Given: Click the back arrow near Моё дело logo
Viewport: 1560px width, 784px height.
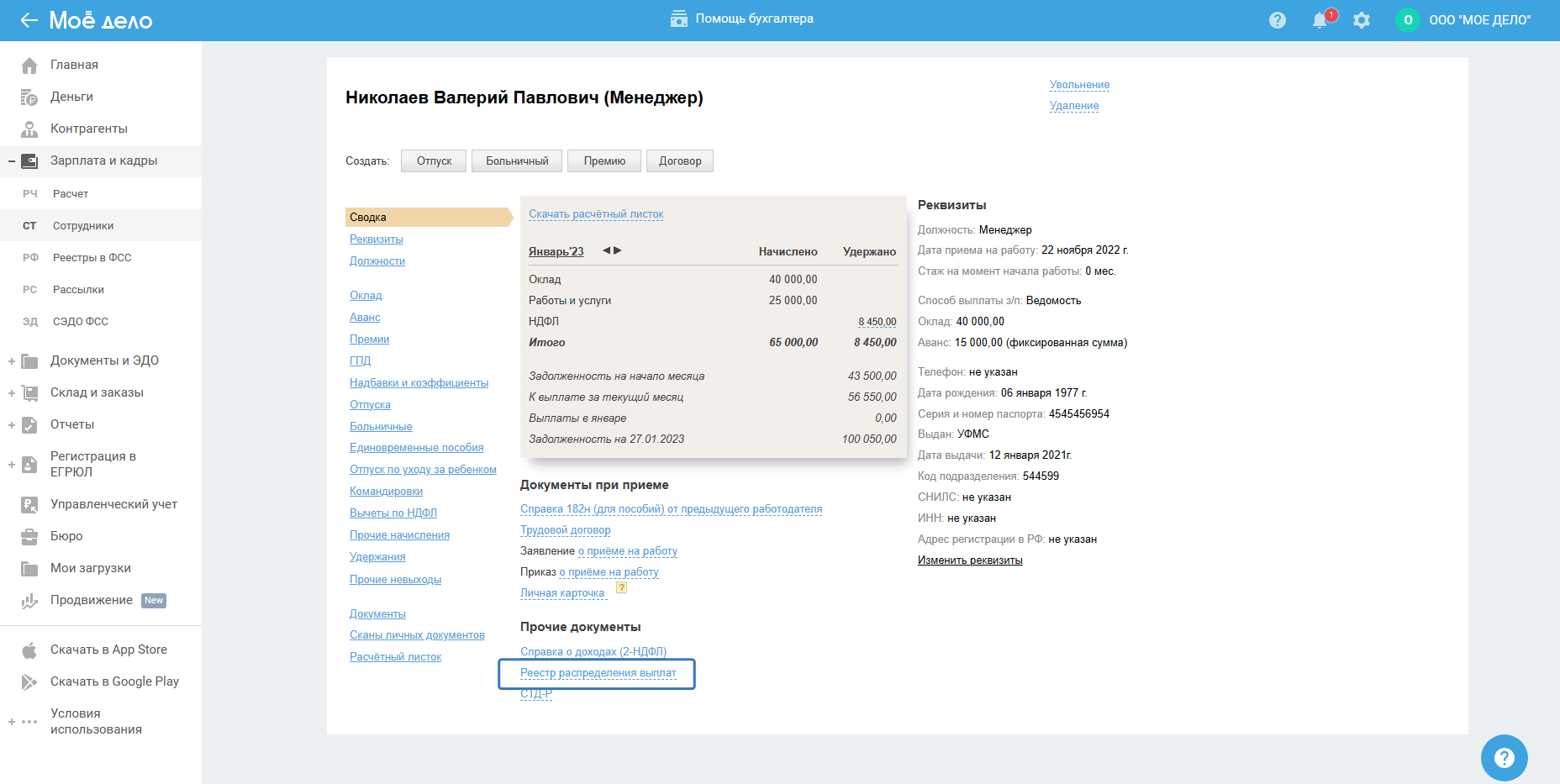Looking at the screenshot, I should pos(29,20).
